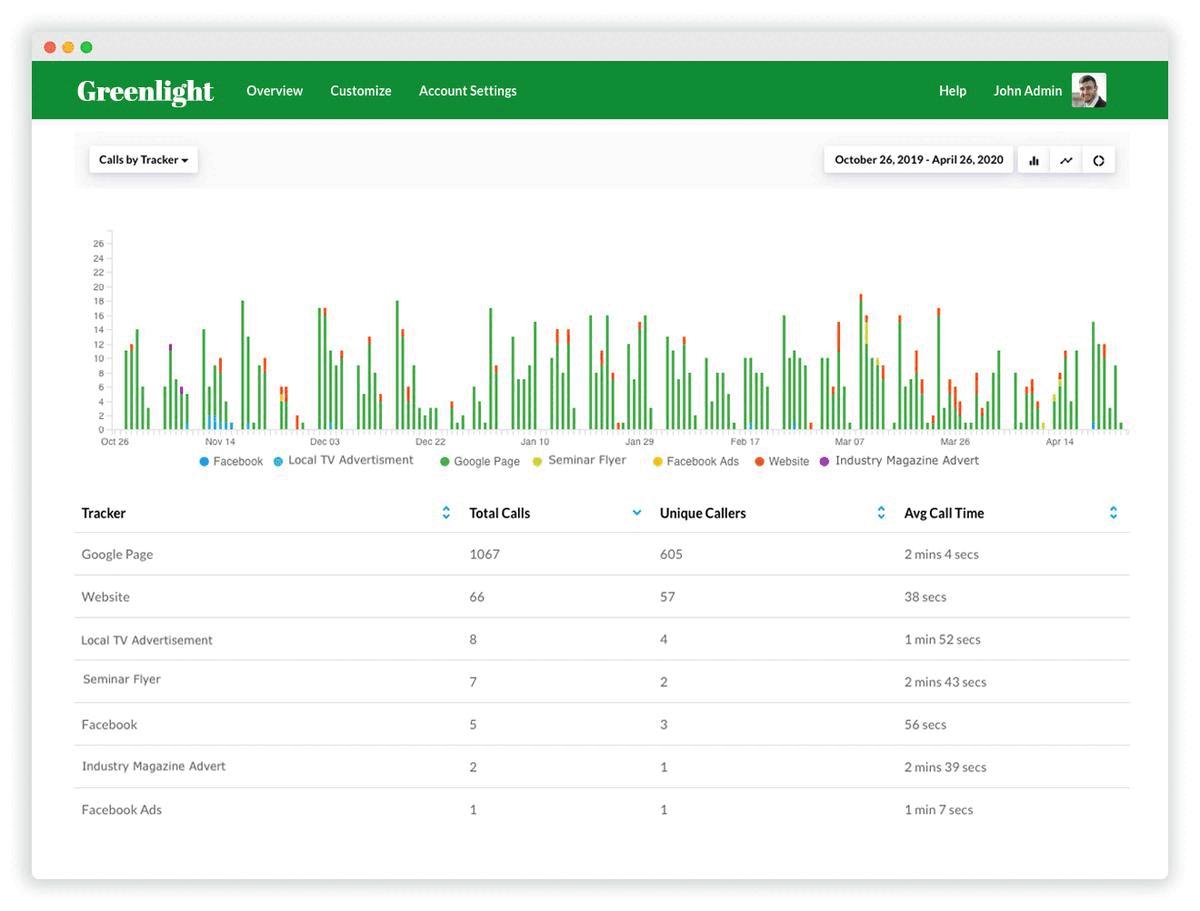The height and width of the screenshot is (911, 1200).
Task: Toggle Website series in legend
Action: pos(781,462)
